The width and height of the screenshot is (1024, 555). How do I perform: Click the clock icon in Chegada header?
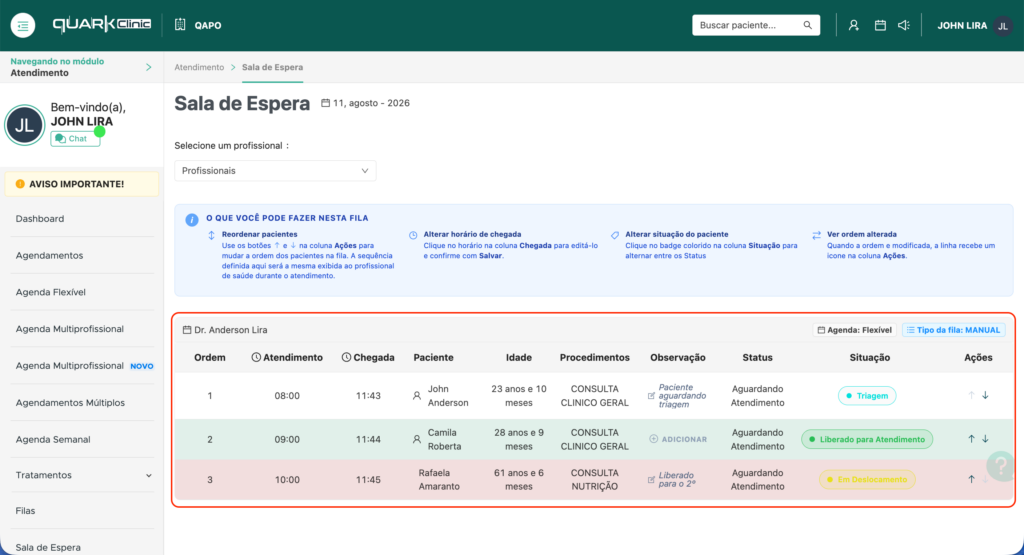pos(346,357)
